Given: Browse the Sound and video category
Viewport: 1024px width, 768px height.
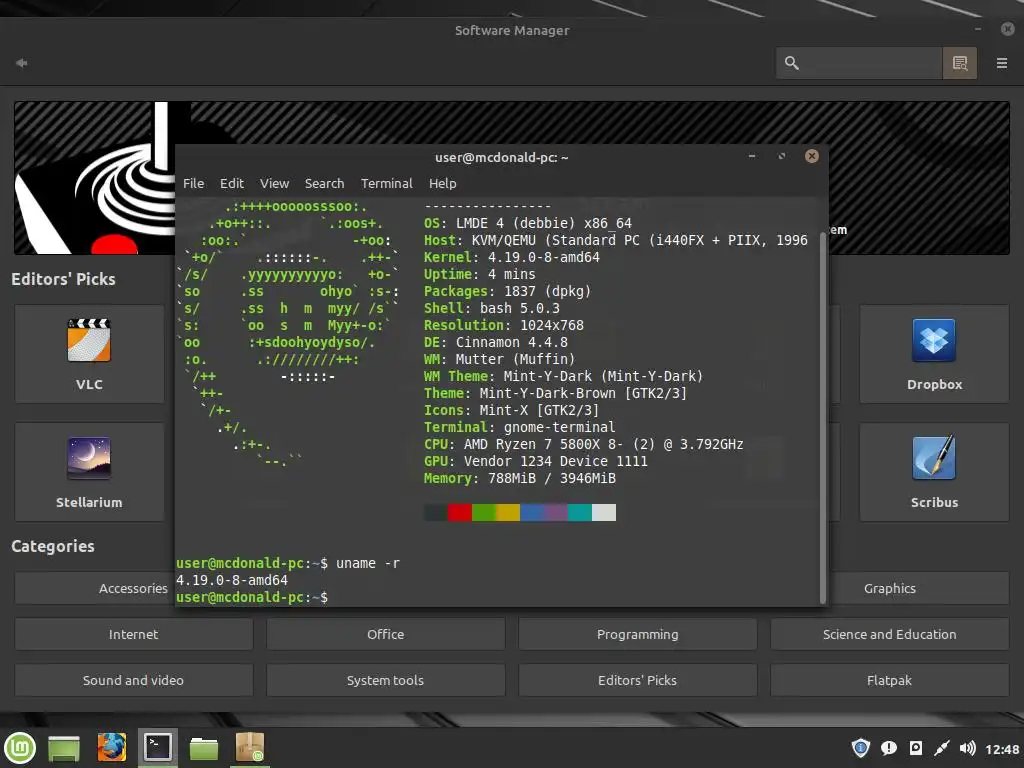Looking at the screenshot, I should point(133,680).
